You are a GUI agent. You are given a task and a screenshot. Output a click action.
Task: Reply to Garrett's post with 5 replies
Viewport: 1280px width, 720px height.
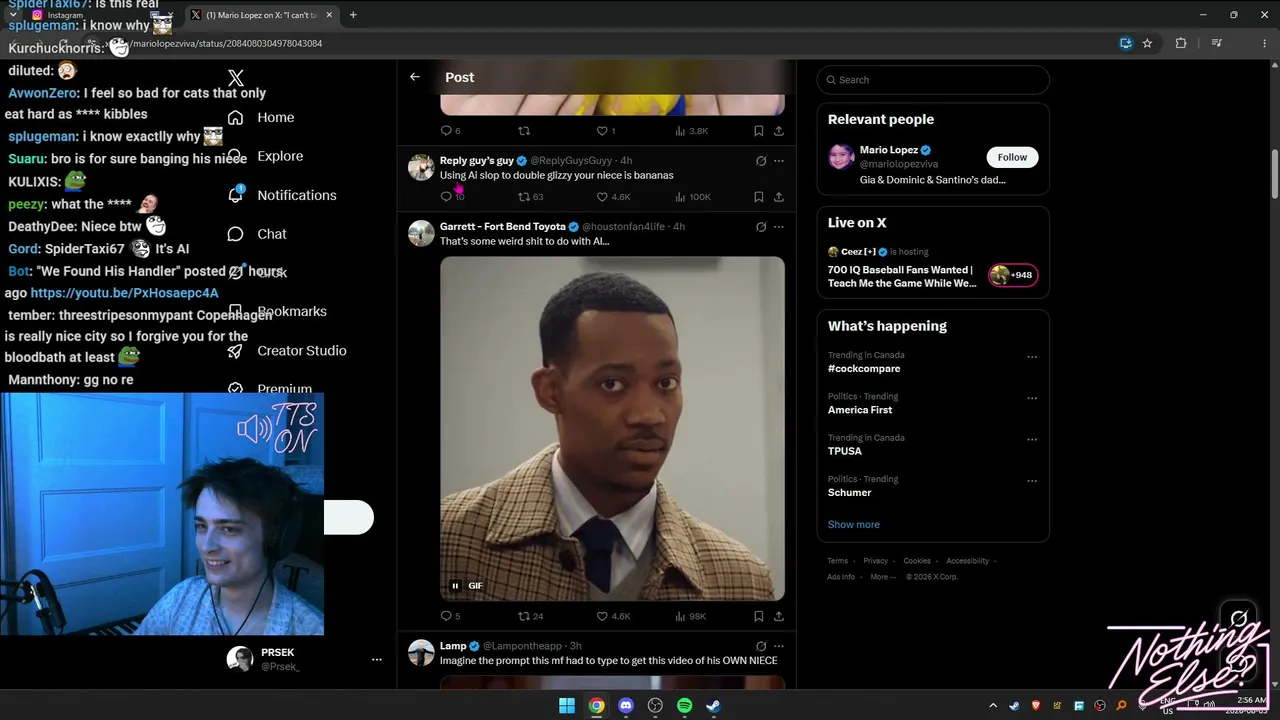(450, 616)
